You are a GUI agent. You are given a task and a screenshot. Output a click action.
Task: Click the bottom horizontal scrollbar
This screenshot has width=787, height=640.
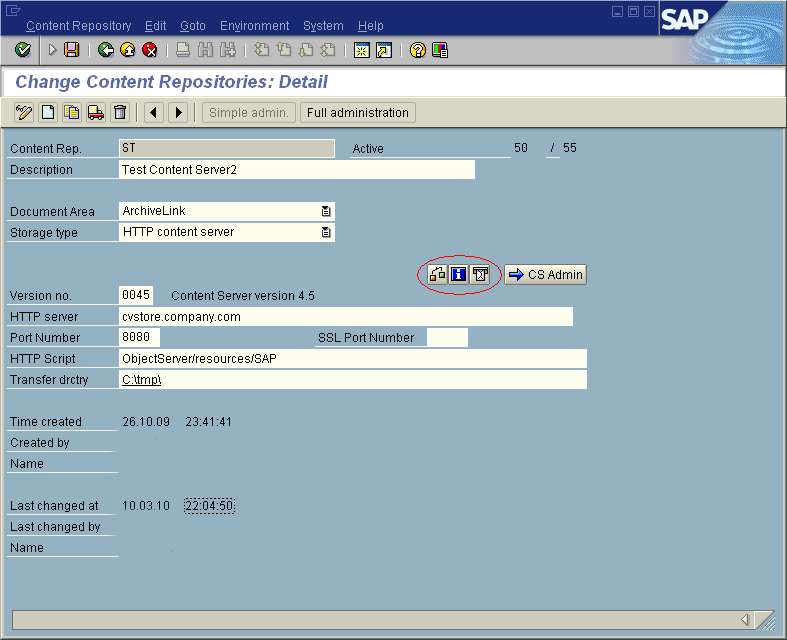pos(380,620)
